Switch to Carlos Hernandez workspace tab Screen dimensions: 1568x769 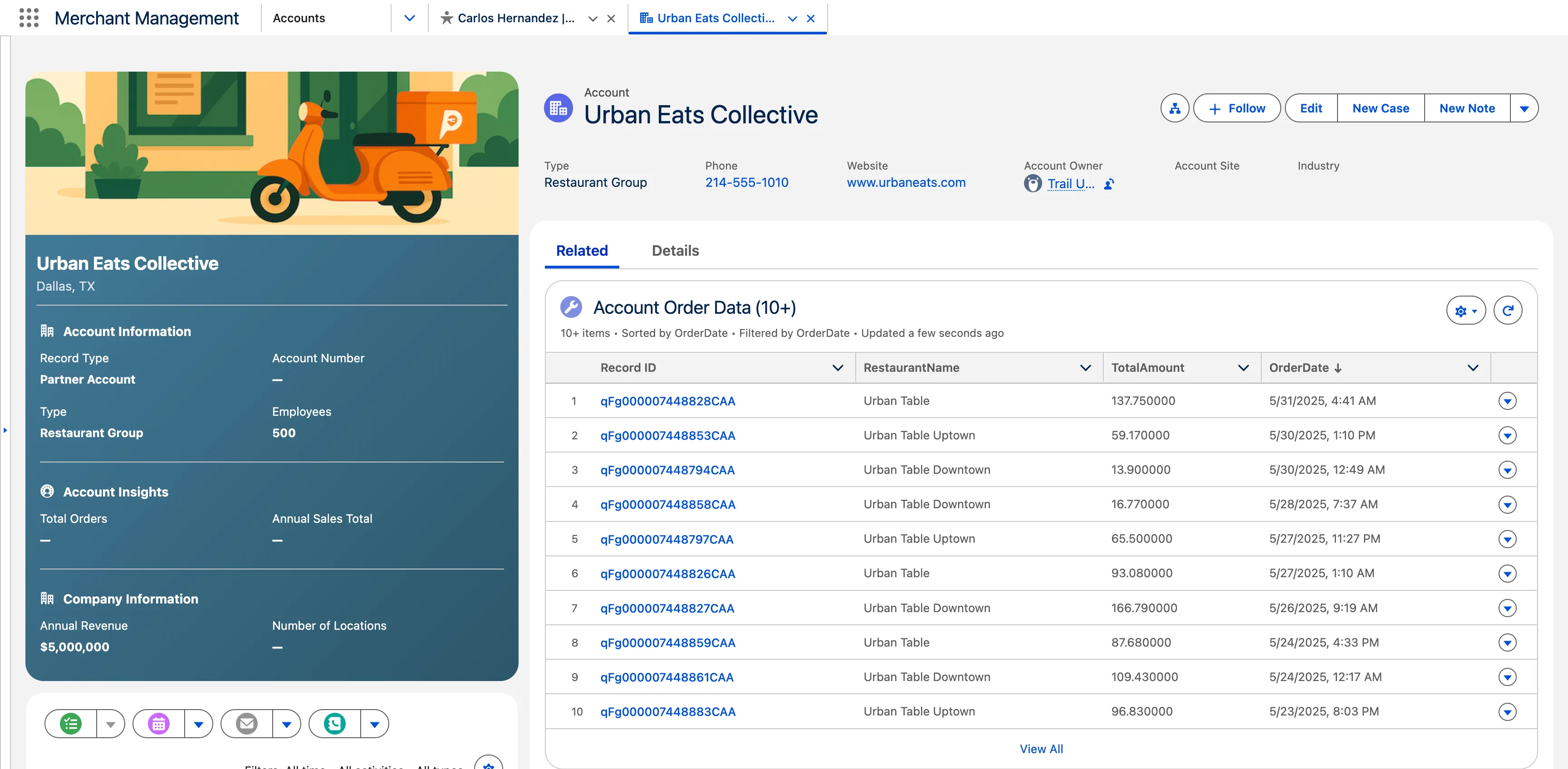click(515, 18)
